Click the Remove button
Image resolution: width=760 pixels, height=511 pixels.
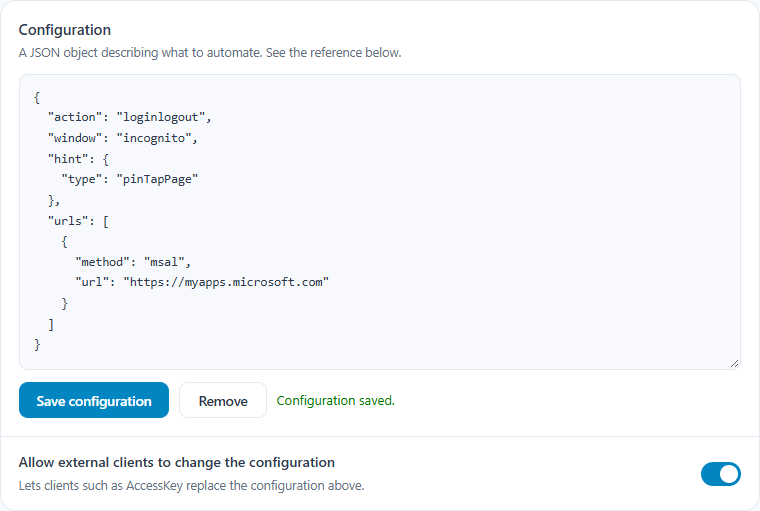(x=223, y=400)
